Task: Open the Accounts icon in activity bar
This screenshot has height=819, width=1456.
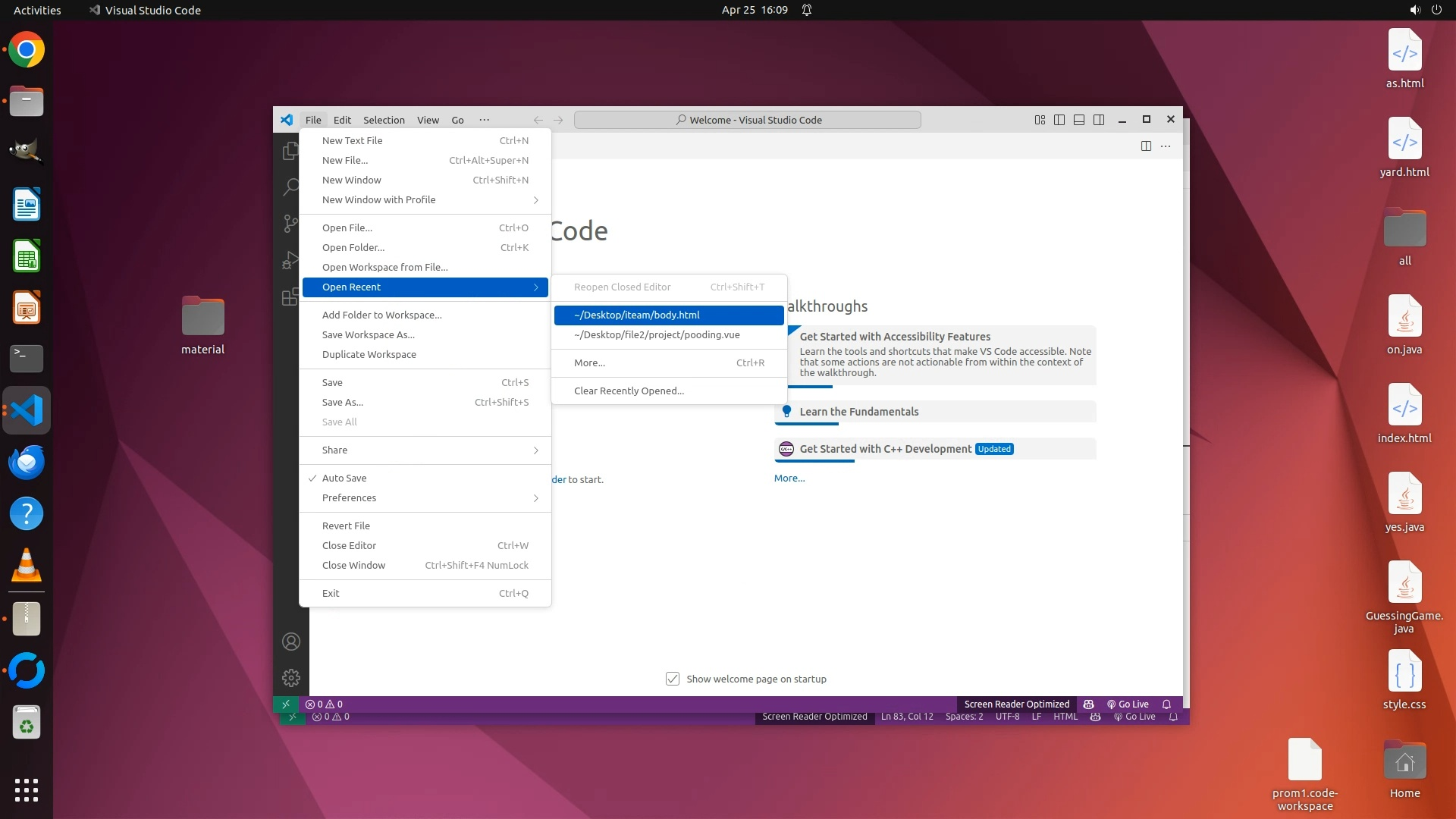Action: [x=291, y=642]
